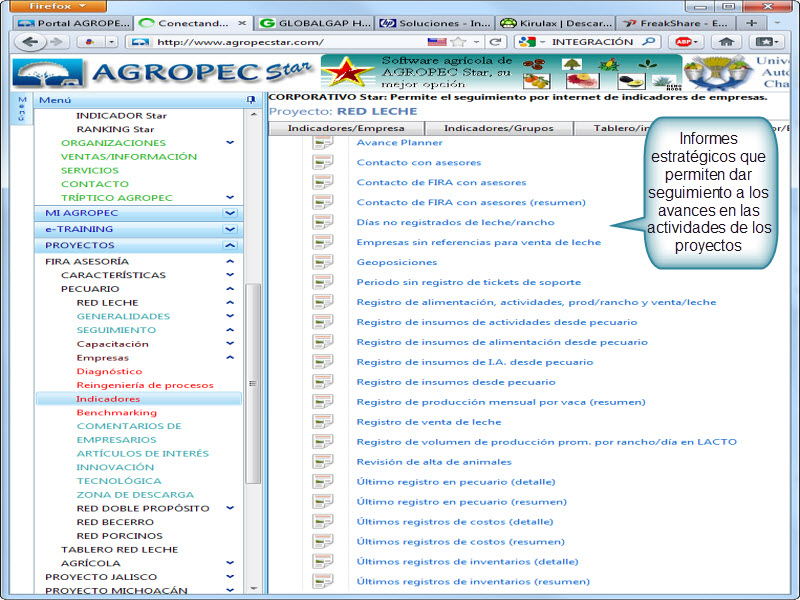This screenshot has height=600, width=800.
Task: Expand the TRÍPTICO AGROPEC chevron
Action: pos(230,197)
